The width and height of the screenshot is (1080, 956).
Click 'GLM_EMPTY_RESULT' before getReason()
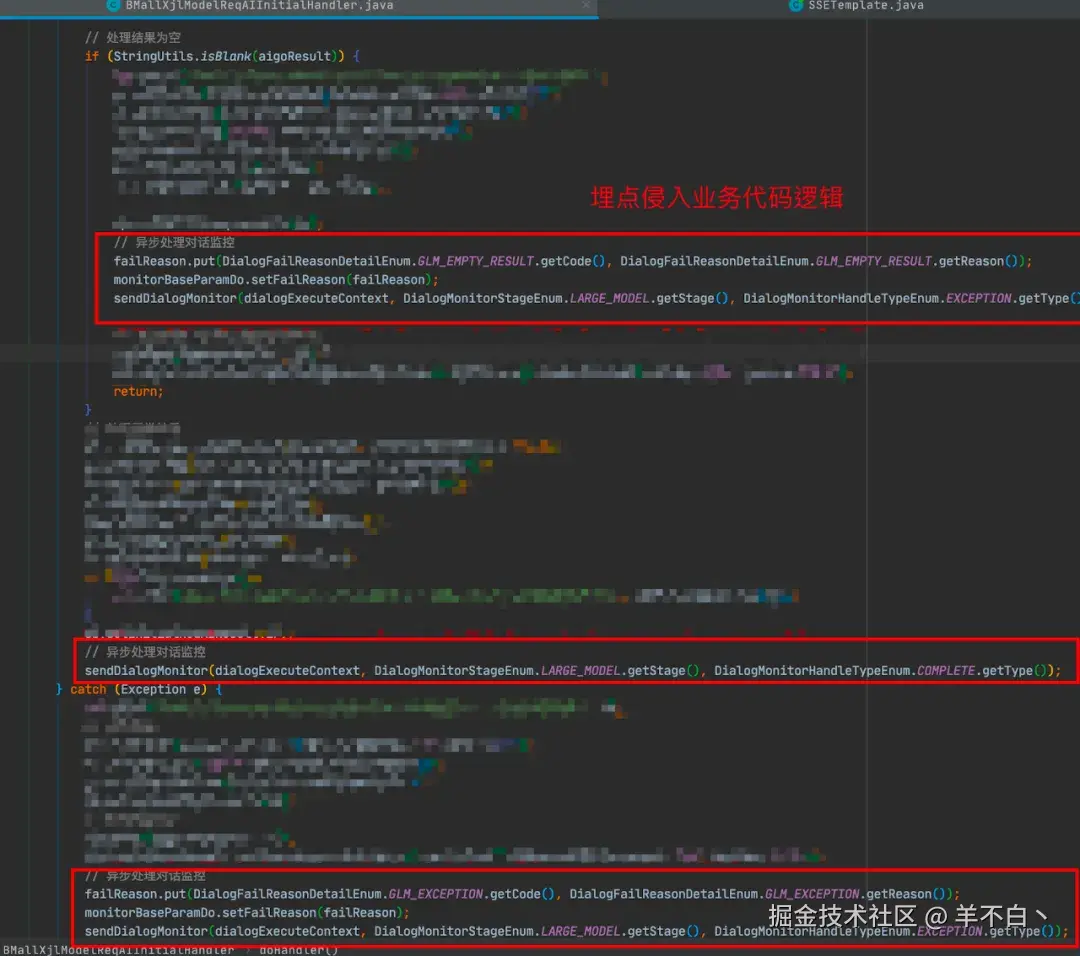(x=874, y=261)
